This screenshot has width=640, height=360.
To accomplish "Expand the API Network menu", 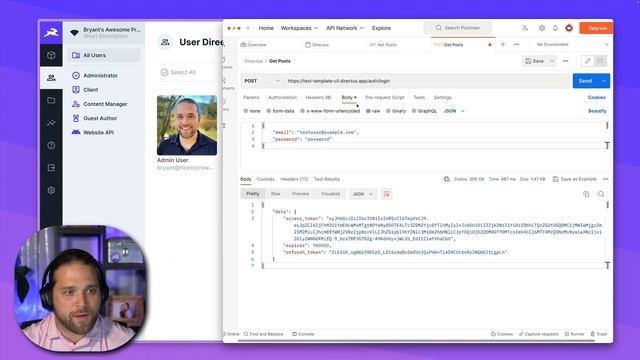I will coord(345,28).
